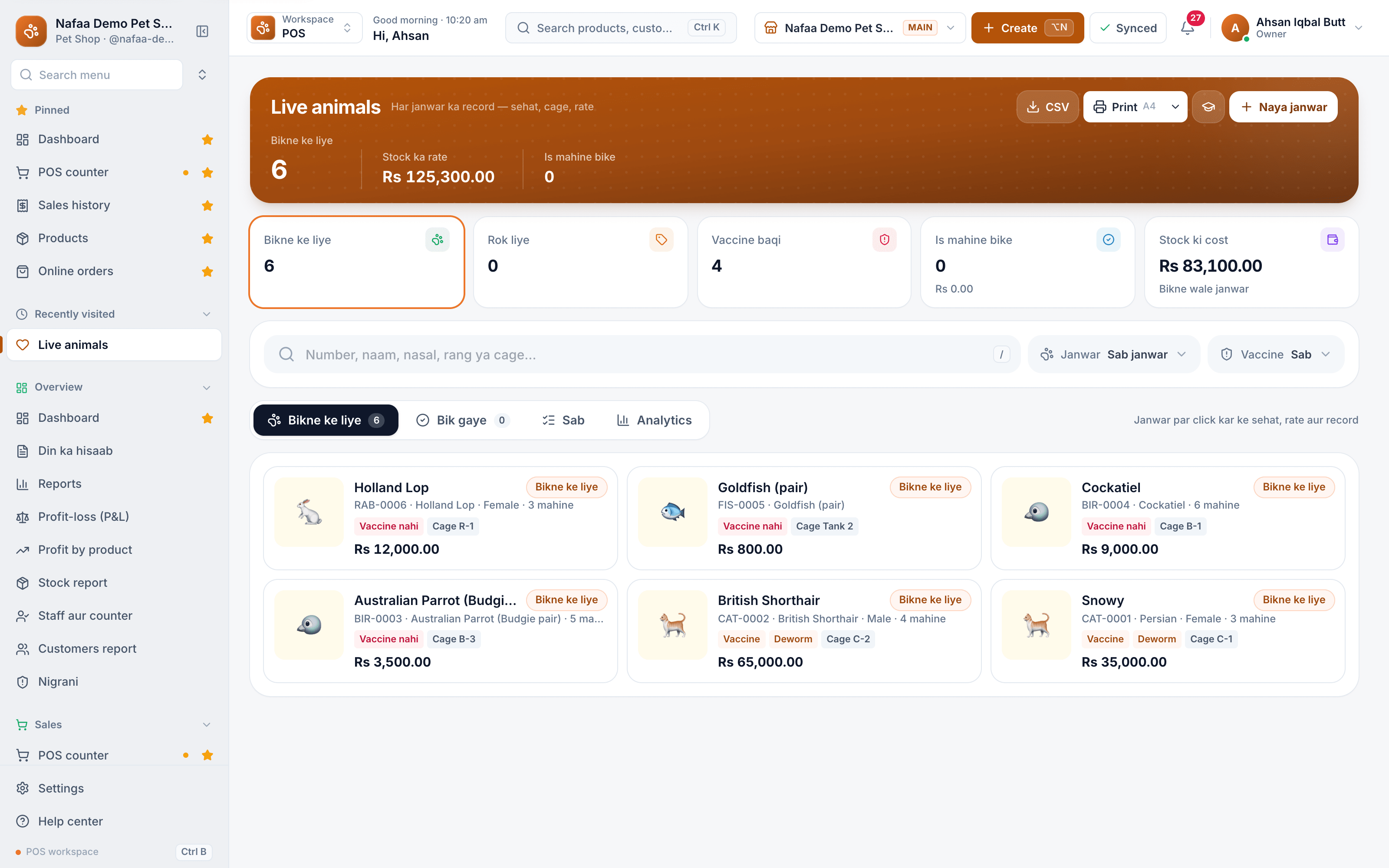Focus the animal search field

642,354
